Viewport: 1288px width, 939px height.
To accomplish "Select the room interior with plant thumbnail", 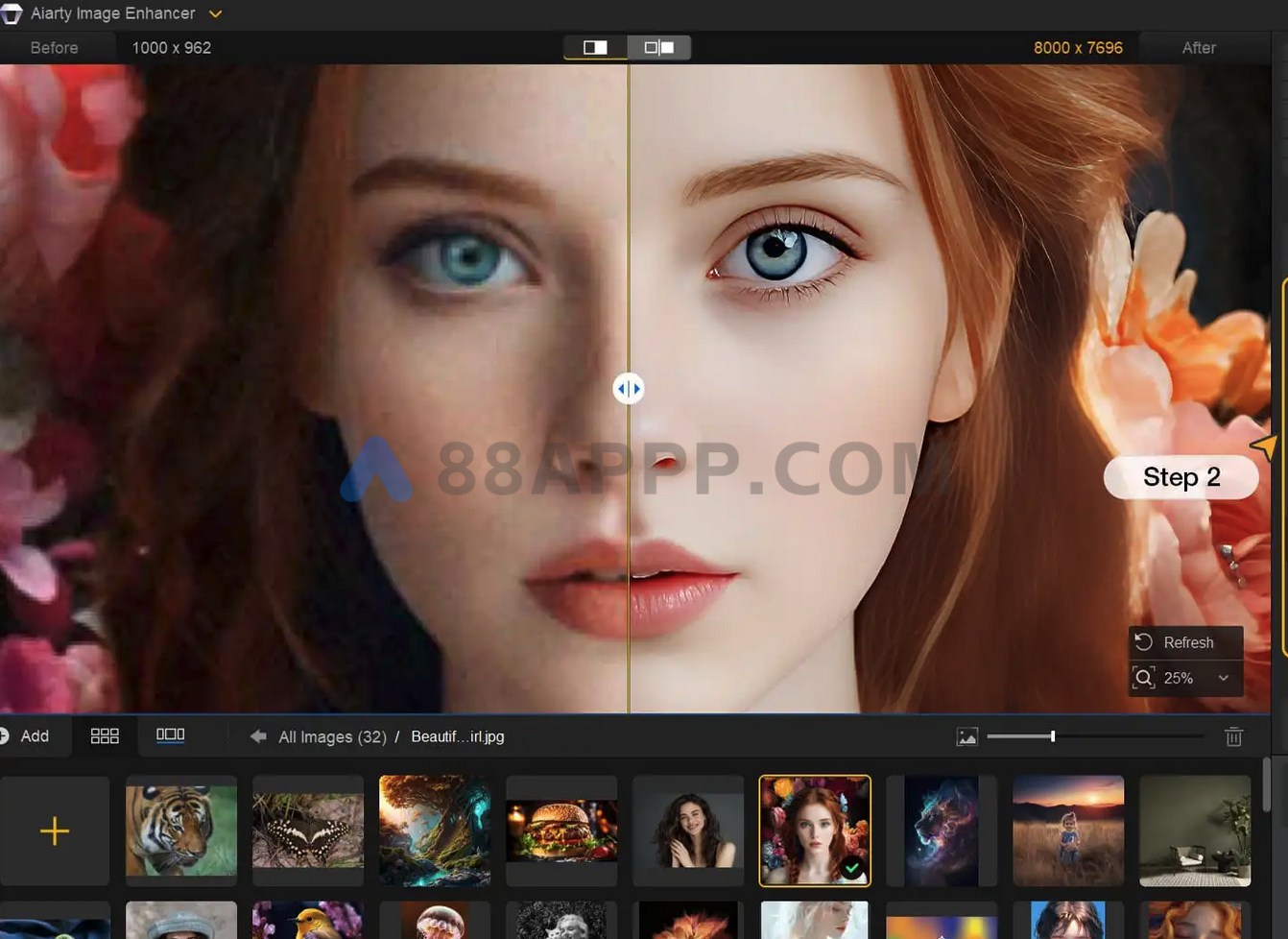I will pyautogui.click(x=1195, y=831).
